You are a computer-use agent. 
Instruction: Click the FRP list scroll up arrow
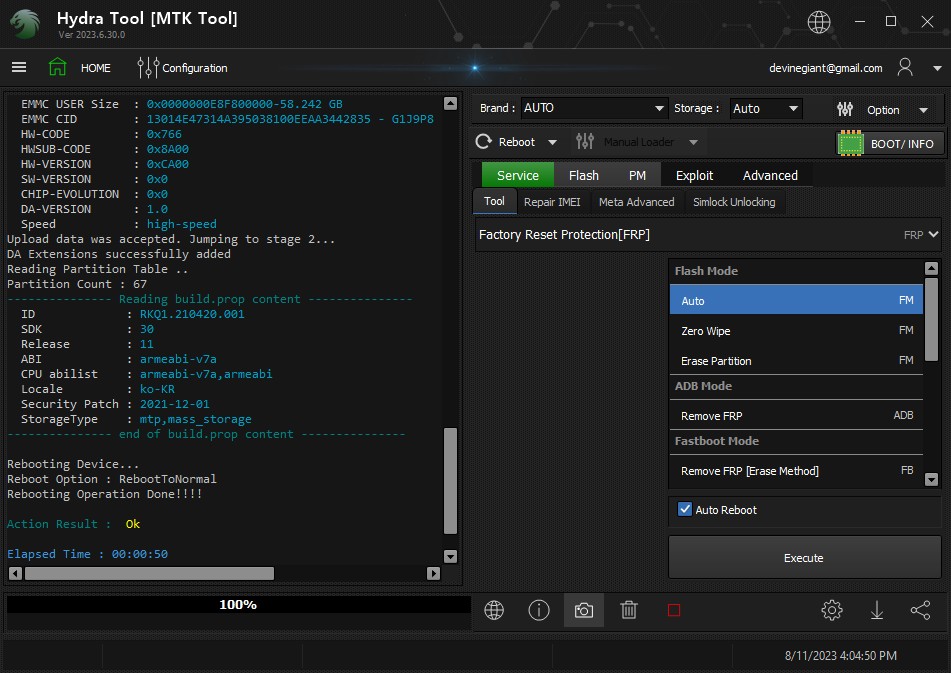click(932, 268)
